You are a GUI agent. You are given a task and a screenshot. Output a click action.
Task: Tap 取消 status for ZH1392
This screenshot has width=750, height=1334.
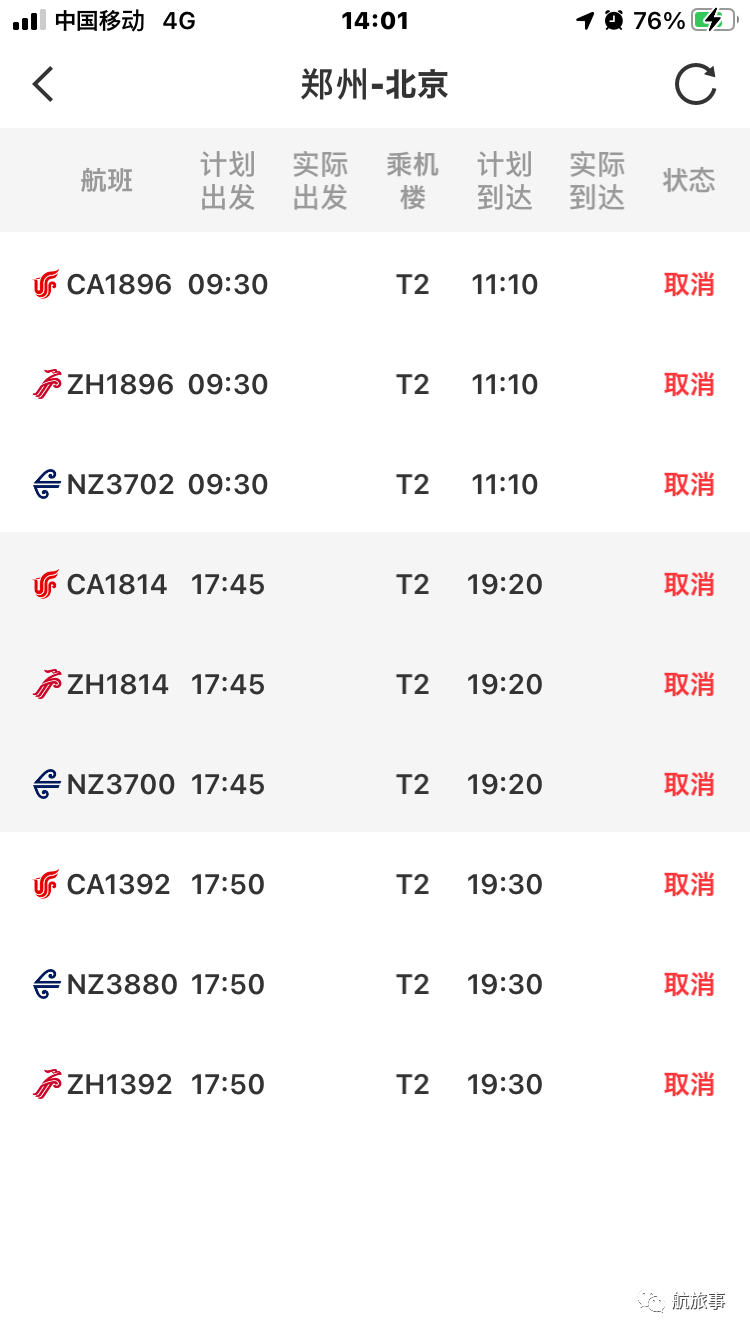tap(689, 1085)
